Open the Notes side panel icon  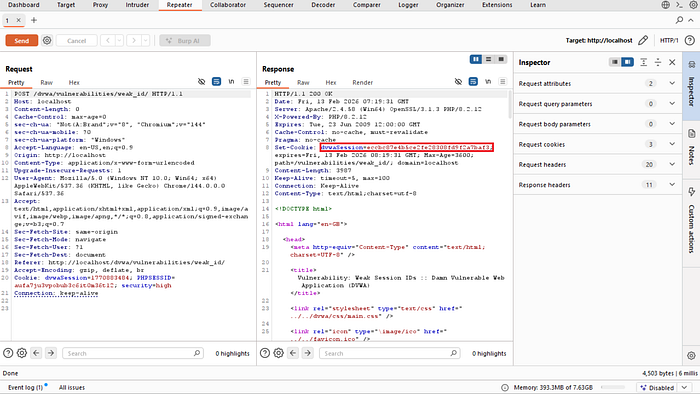(691, 148)
